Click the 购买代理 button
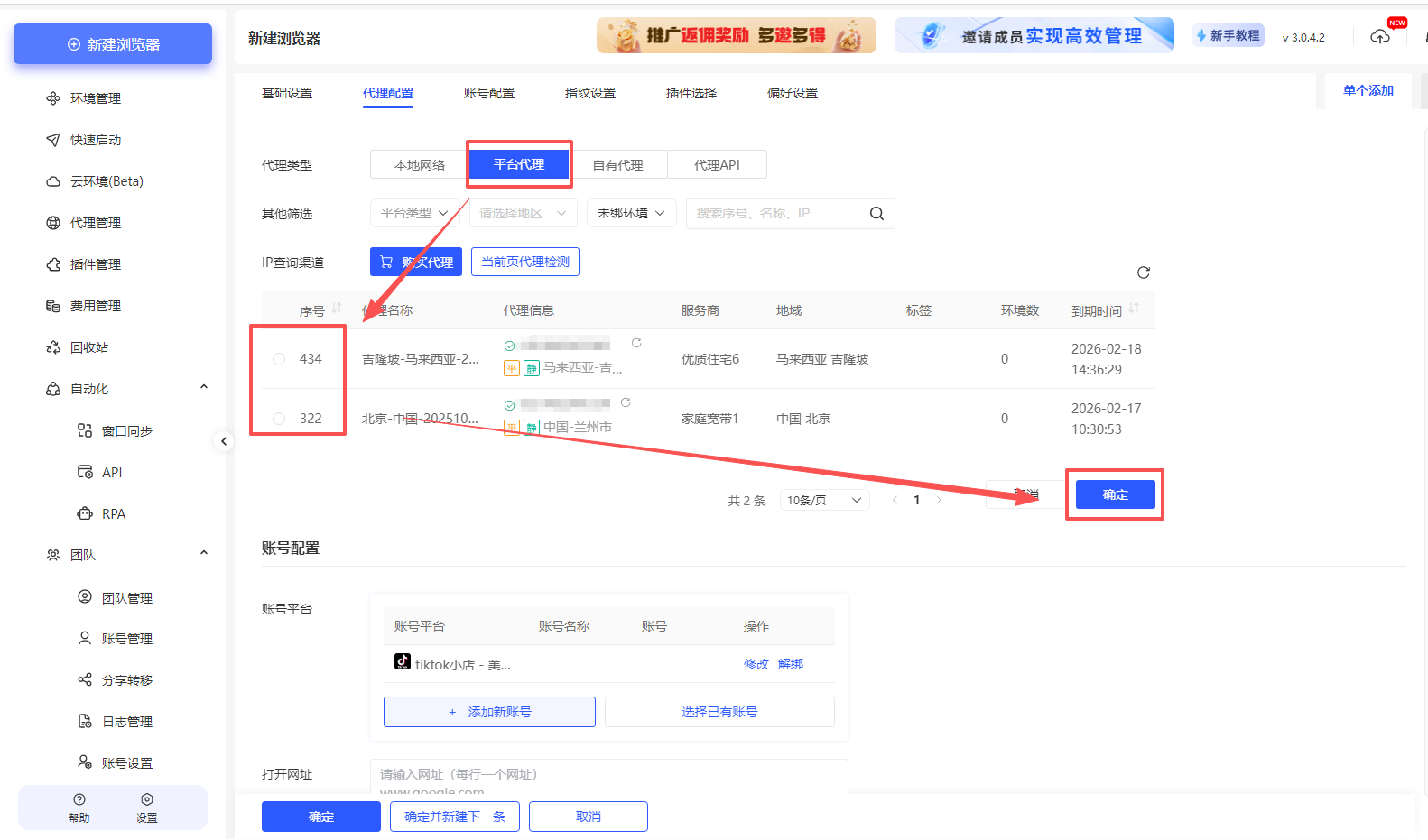The image size is (1428, 840). [x=416, y=262]
